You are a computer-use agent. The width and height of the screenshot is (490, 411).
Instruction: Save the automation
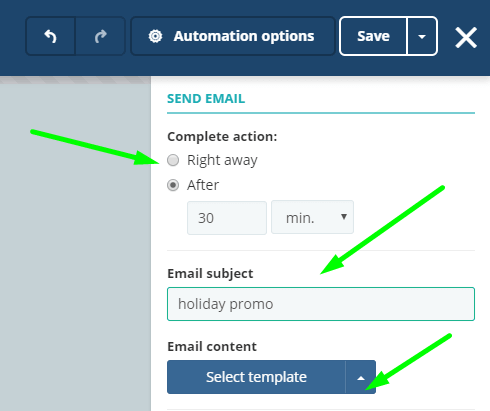[373, 36]
